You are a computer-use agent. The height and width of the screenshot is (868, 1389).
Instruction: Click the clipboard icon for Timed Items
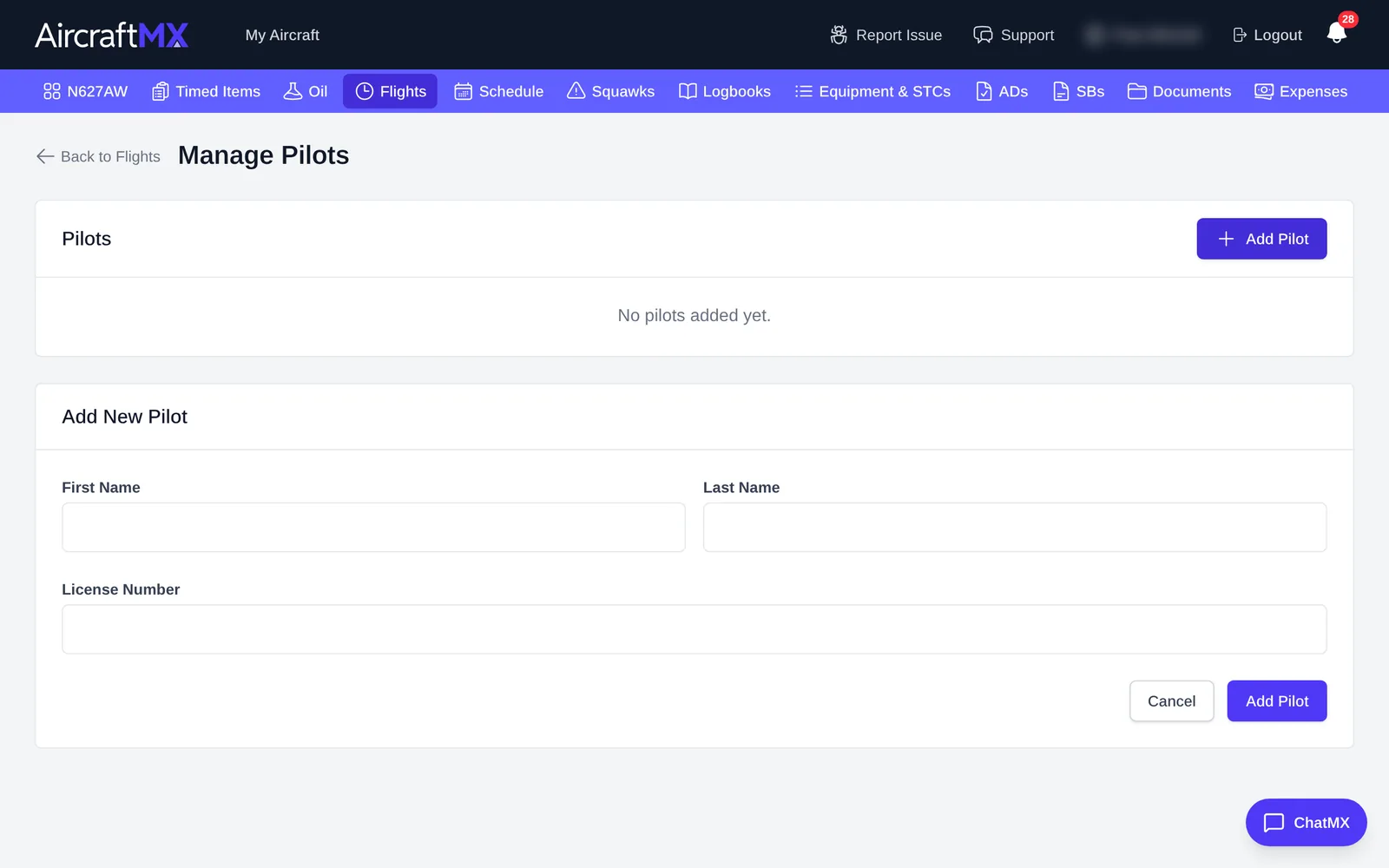[x=161, y=91]
